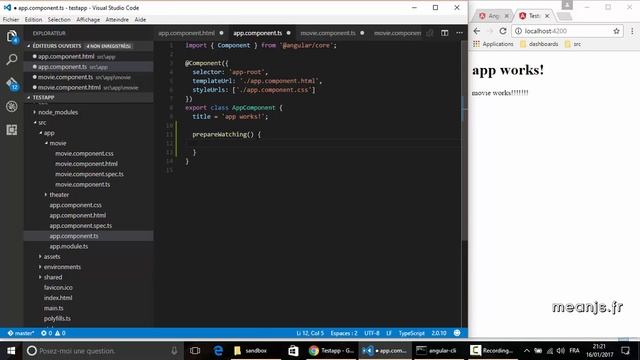Click the Li 12, Col 5 cursor position
The height and width of the screenshot is (360, 640).
pos(310,333)
